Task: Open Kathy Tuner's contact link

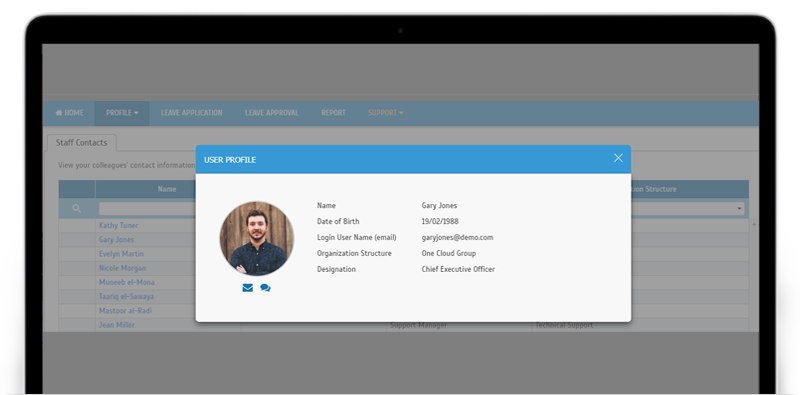Action: coord(118,225)
